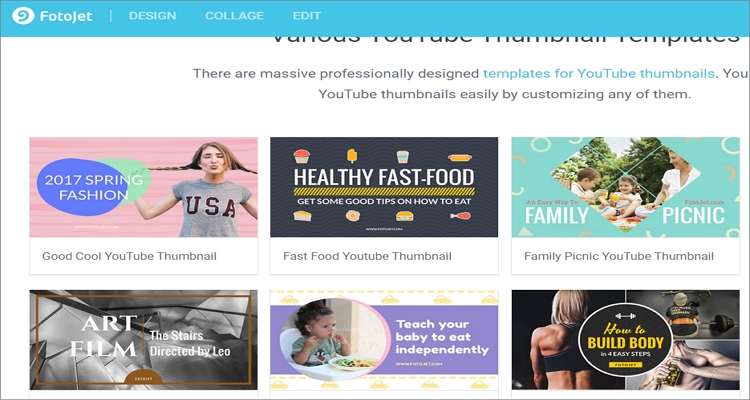Screen dimensions: 750x400
Task: Click Fast Food Youtube Thumbnail caption
Action: (367, 256)
